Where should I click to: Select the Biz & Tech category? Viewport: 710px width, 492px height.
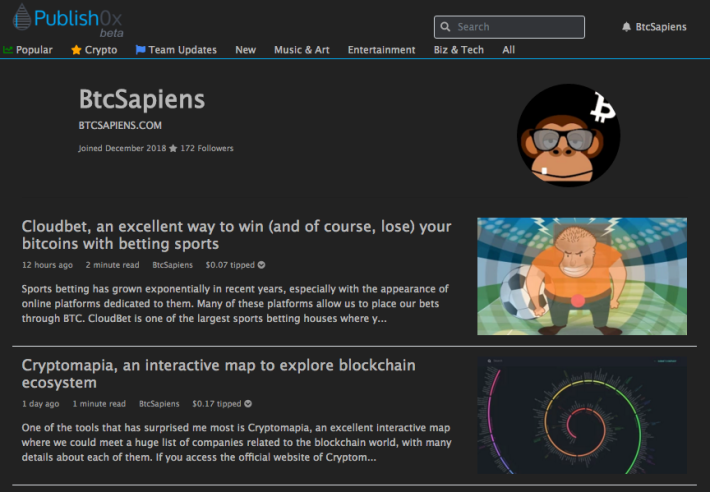point(459,50)
